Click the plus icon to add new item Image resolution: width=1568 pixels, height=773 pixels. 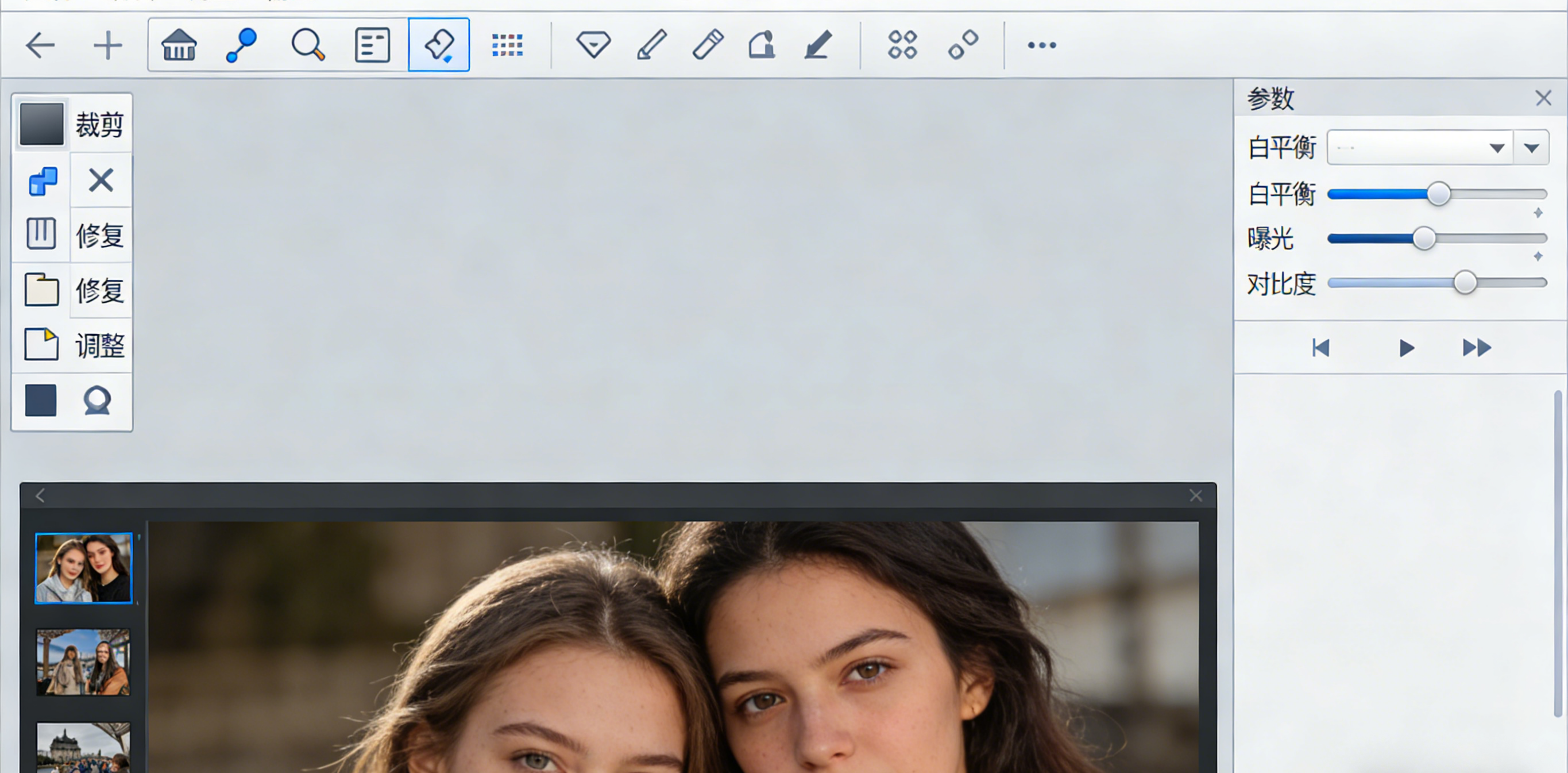coord(108,44)
